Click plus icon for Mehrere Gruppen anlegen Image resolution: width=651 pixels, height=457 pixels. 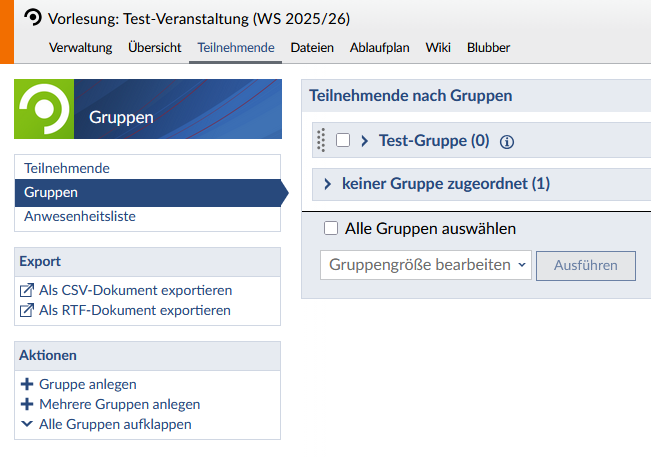coord(26,404)
